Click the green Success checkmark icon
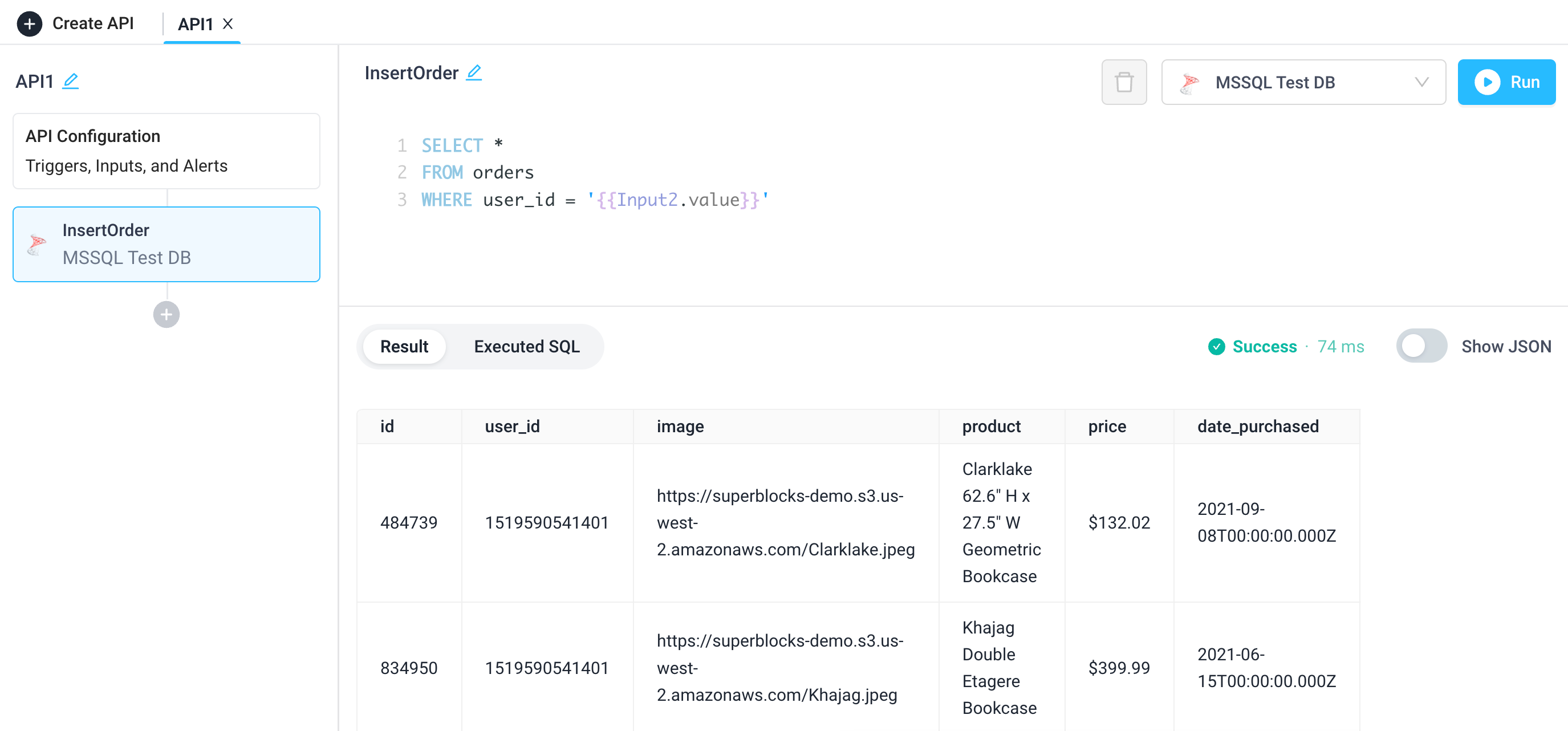Screen dimensions: 1568x731 pyautogui.click(x=1216, y=346)
